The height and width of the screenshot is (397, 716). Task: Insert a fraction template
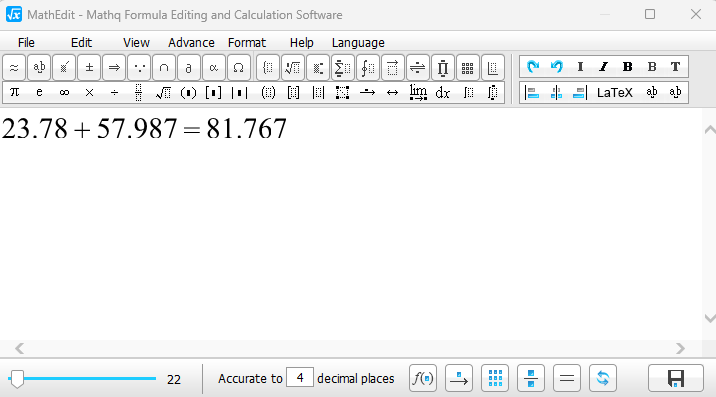pos(139,93)
